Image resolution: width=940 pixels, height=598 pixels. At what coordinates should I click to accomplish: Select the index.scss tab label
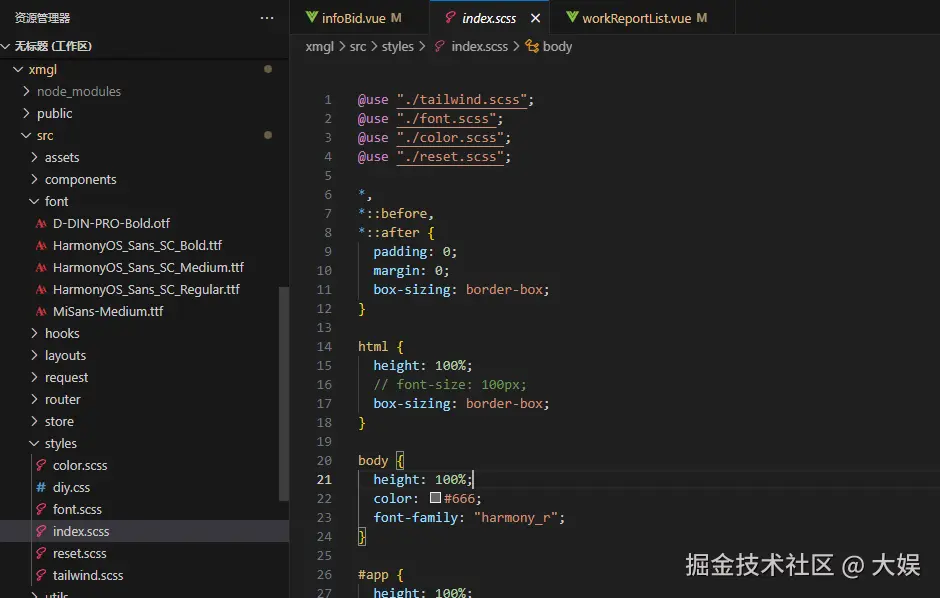click(489, 19)
